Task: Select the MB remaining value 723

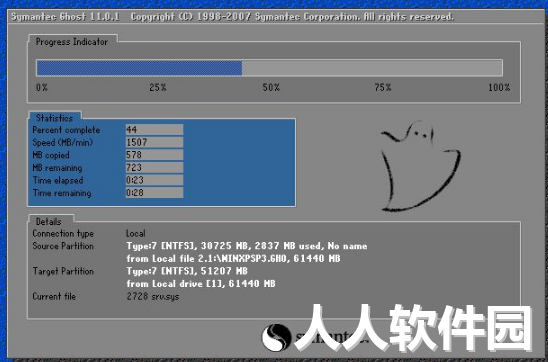Action: 154,167
